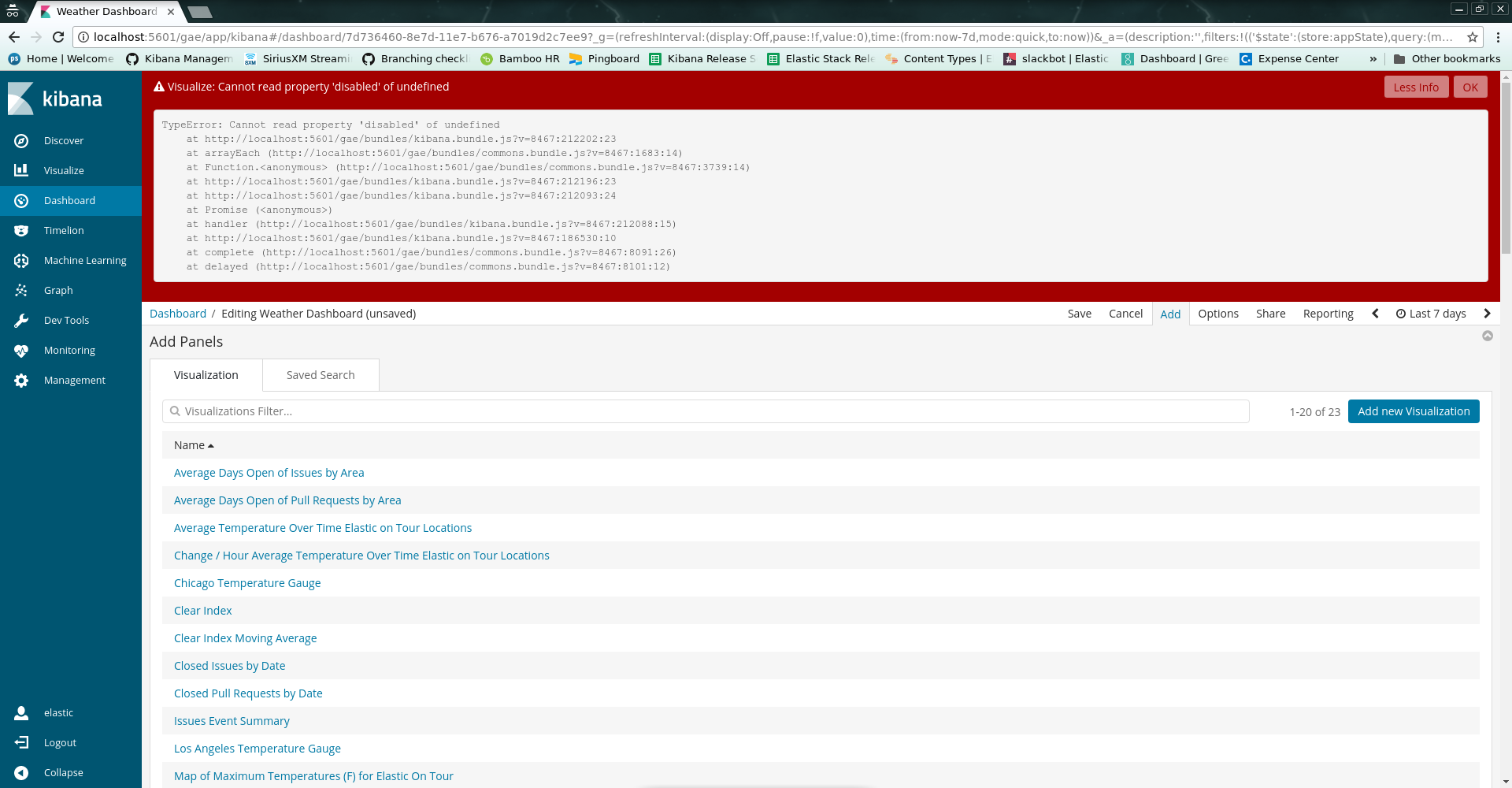1512x788 pixels.
Task: Click inside the Visualizations Filter field
Action: [472, 411]
